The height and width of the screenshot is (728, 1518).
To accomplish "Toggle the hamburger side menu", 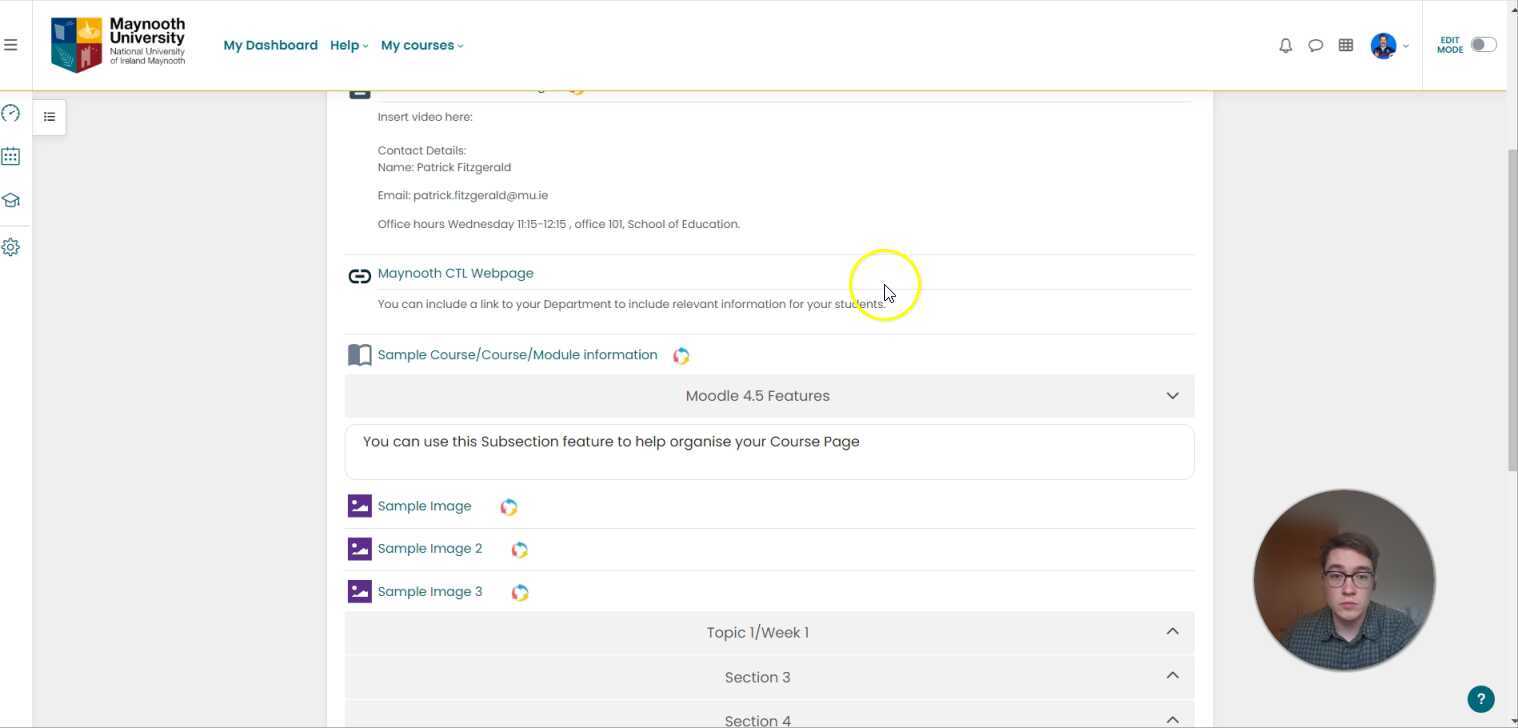I will [11, 45].
